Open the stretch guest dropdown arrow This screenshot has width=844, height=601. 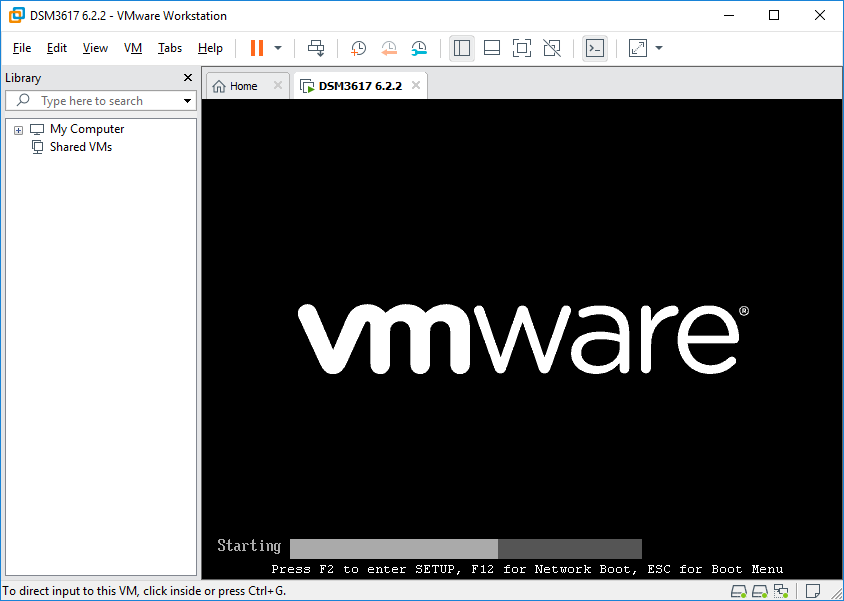659,48
